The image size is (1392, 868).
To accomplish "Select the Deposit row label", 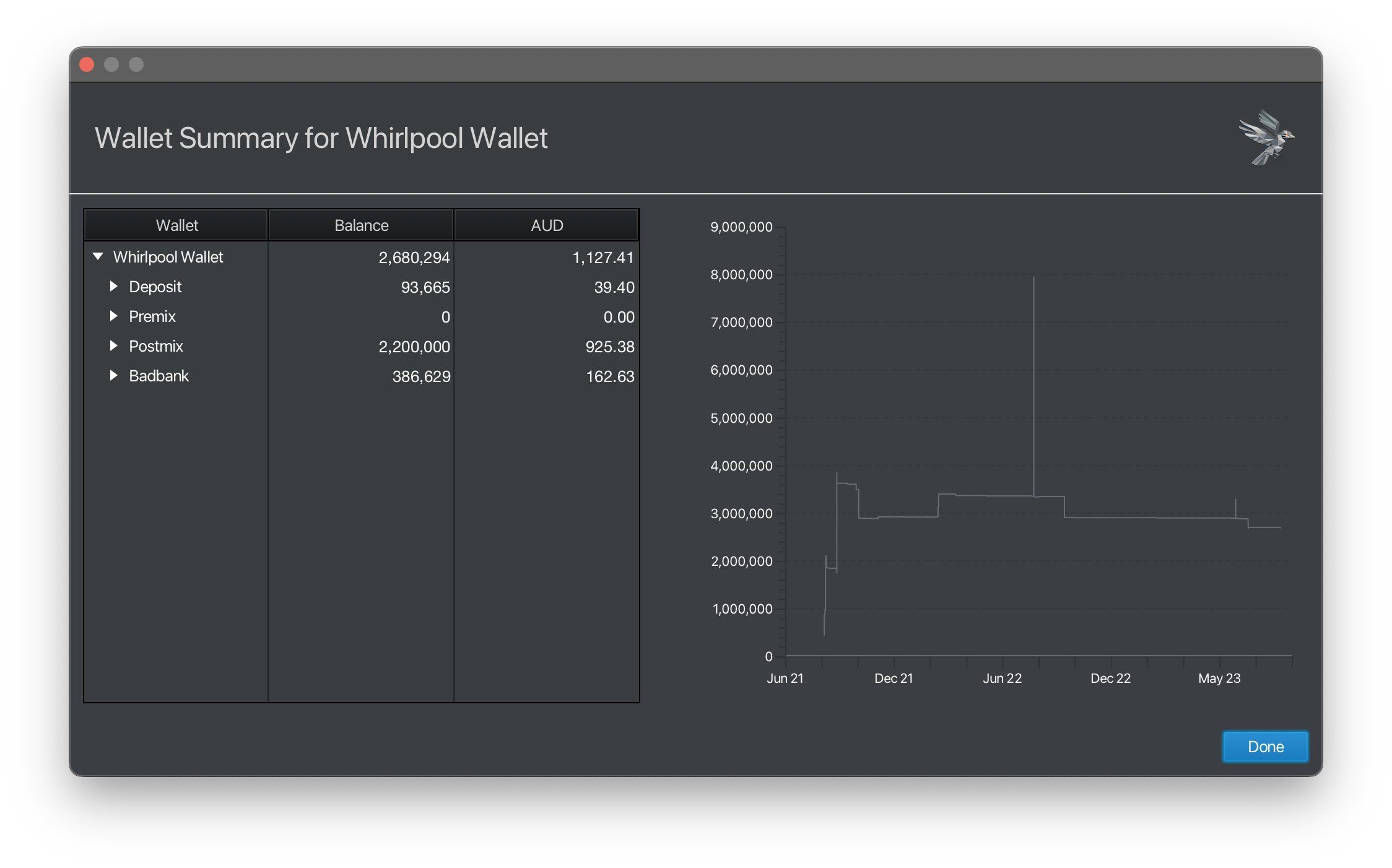I will click(155, 287).
